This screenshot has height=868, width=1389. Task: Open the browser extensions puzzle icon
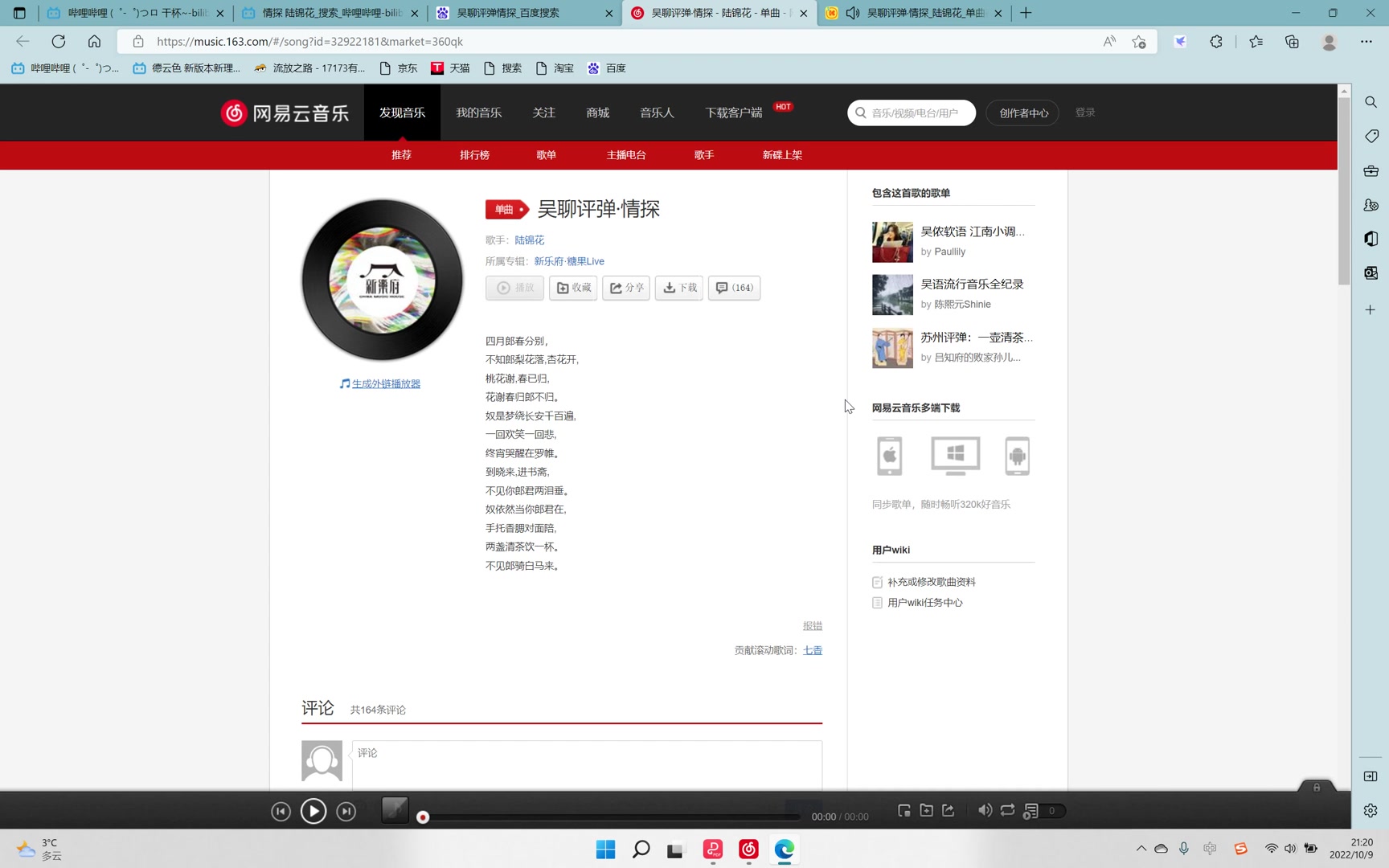click(x=1216, y=41)
